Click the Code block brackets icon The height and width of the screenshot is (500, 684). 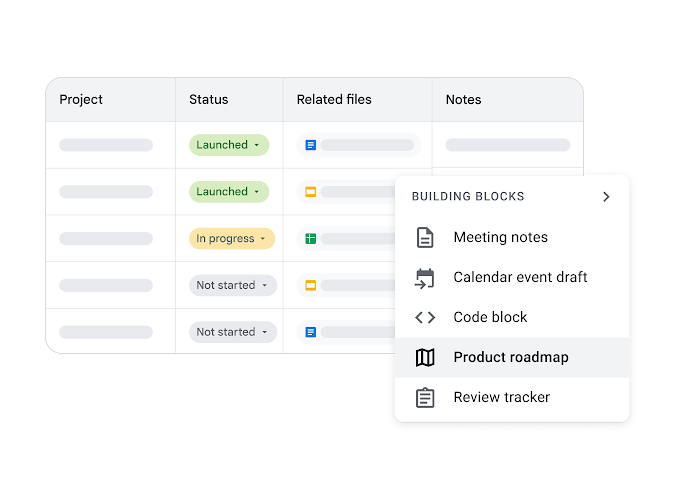[x=425, y=318]
